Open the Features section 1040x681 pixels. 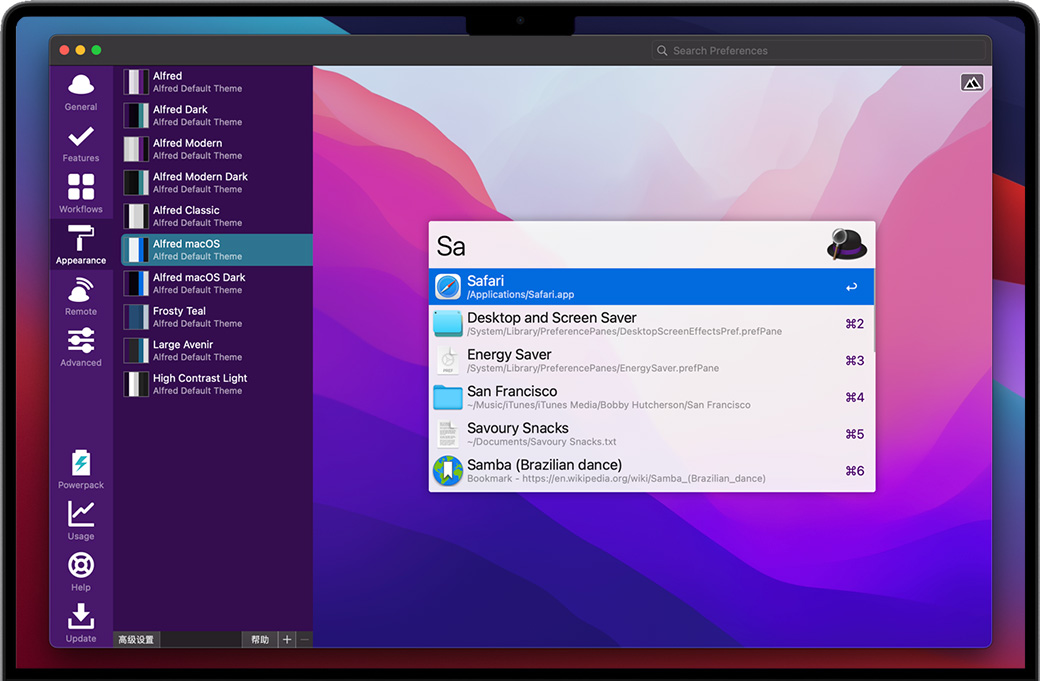[x=81, y=143]
